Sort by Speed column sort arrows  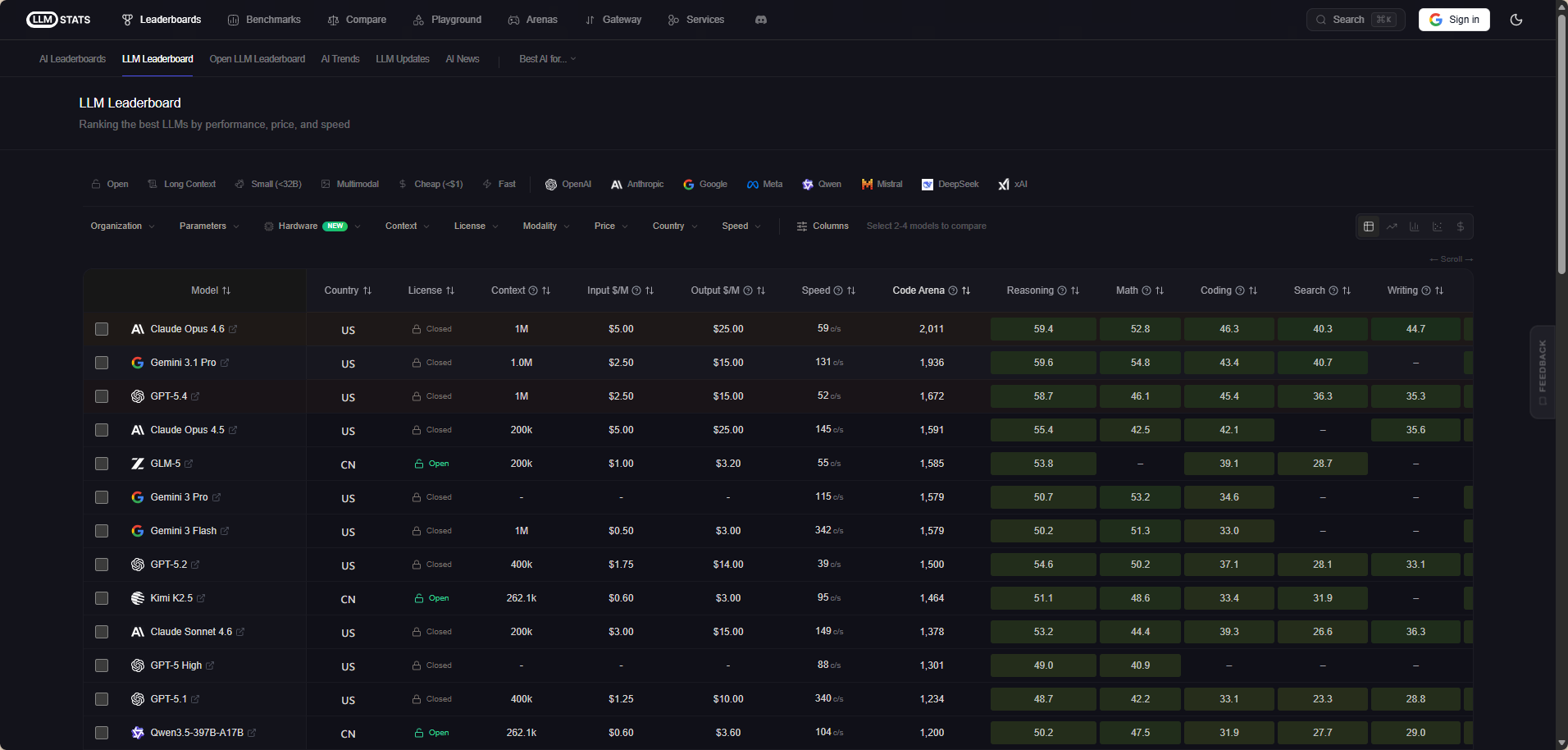(851, 290)
